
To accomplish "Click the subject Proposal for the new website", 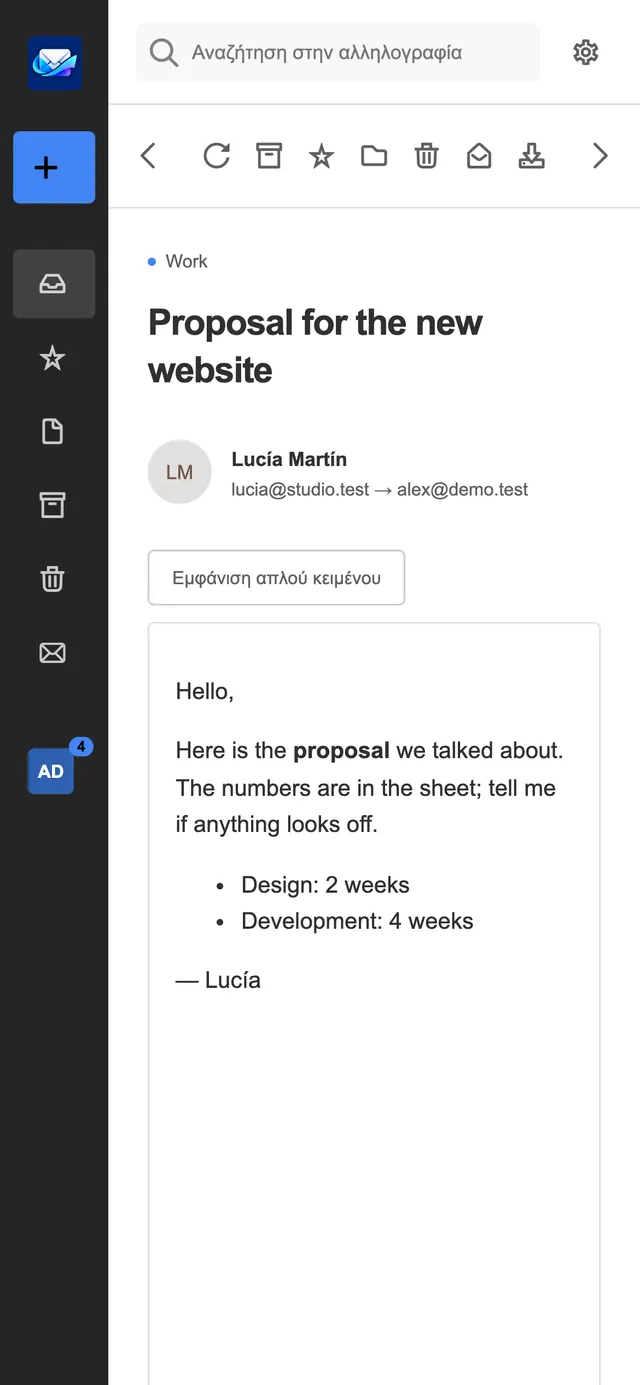I will point(315,346).
